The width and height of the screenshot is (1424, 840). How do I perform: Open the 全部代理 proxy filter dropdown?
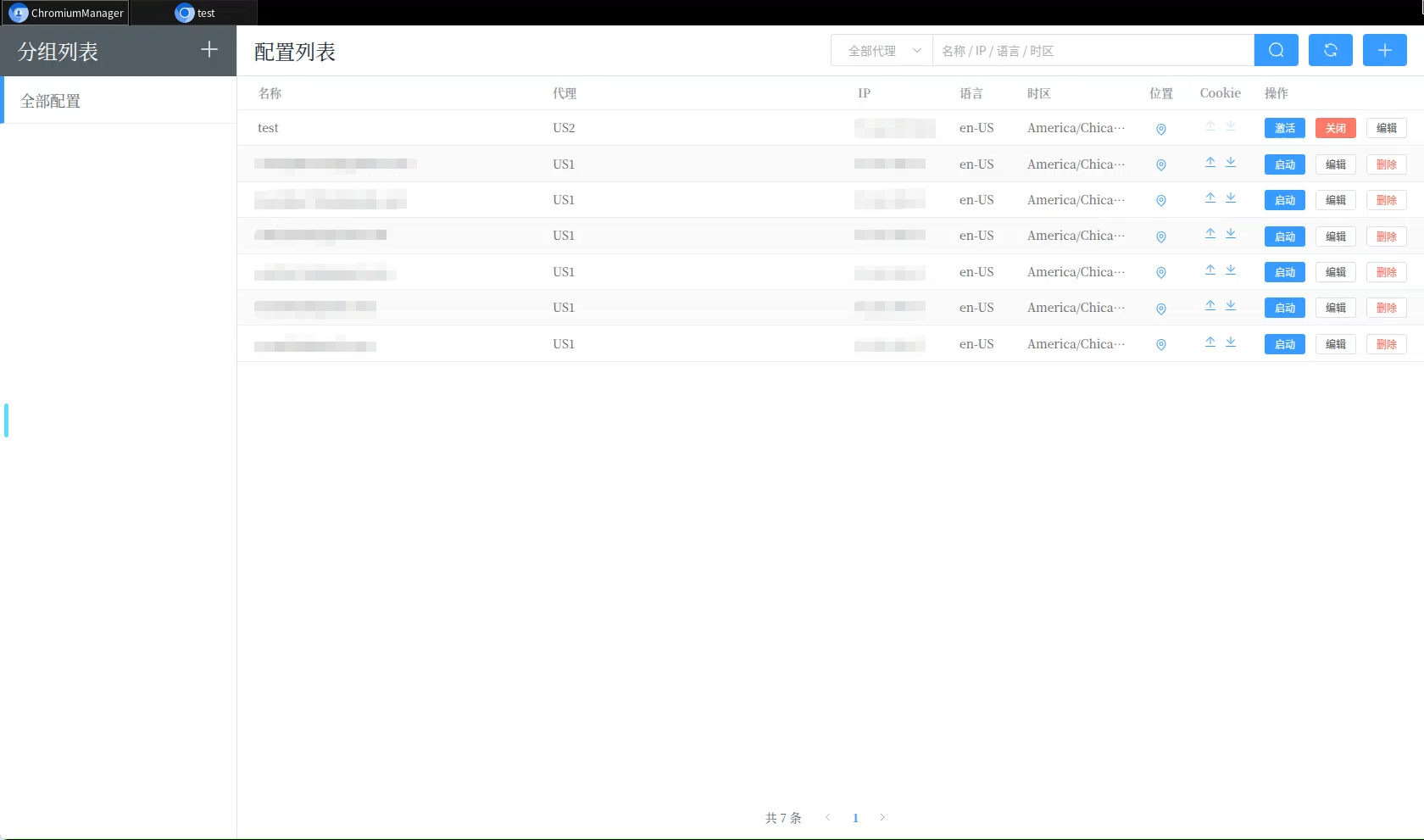(882, 50)
